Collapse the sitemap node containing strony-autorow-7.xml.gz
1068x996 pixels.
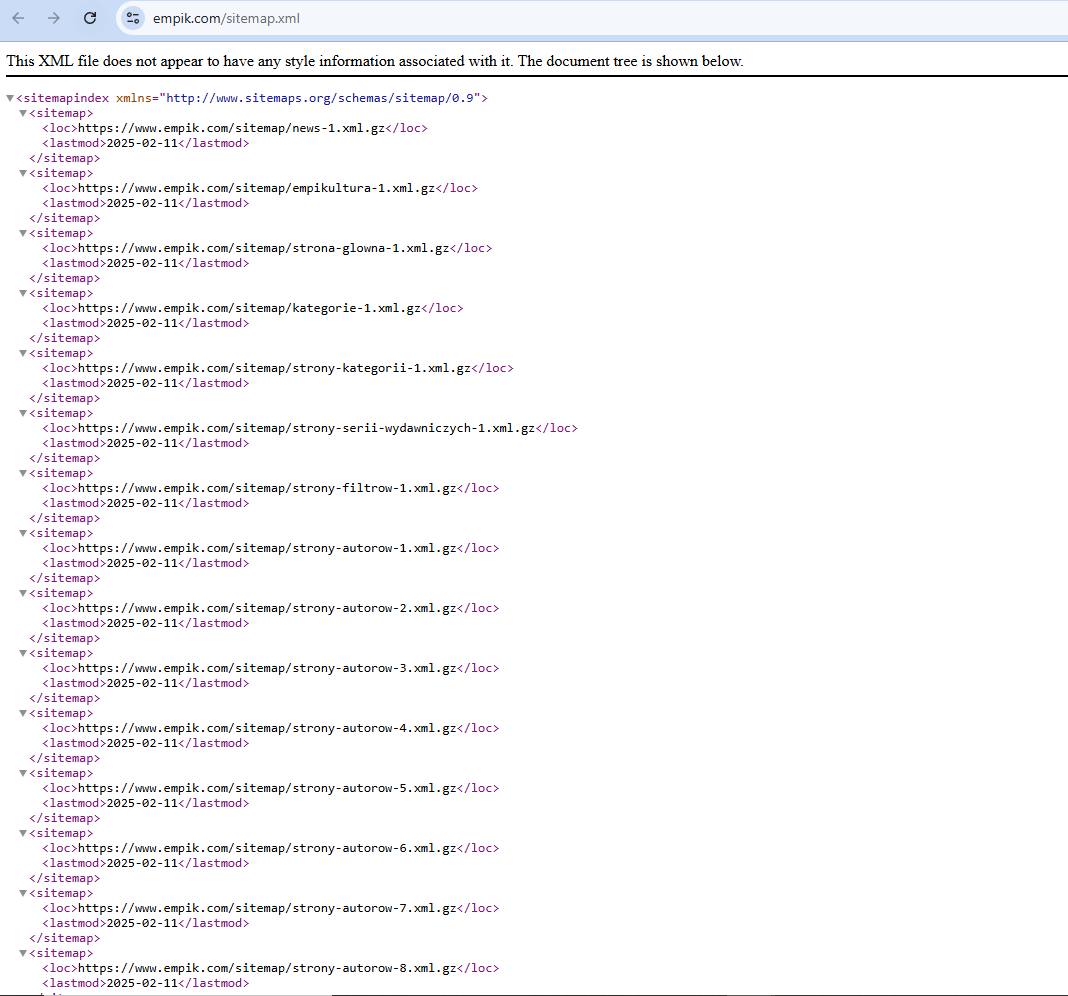[23, 892]
